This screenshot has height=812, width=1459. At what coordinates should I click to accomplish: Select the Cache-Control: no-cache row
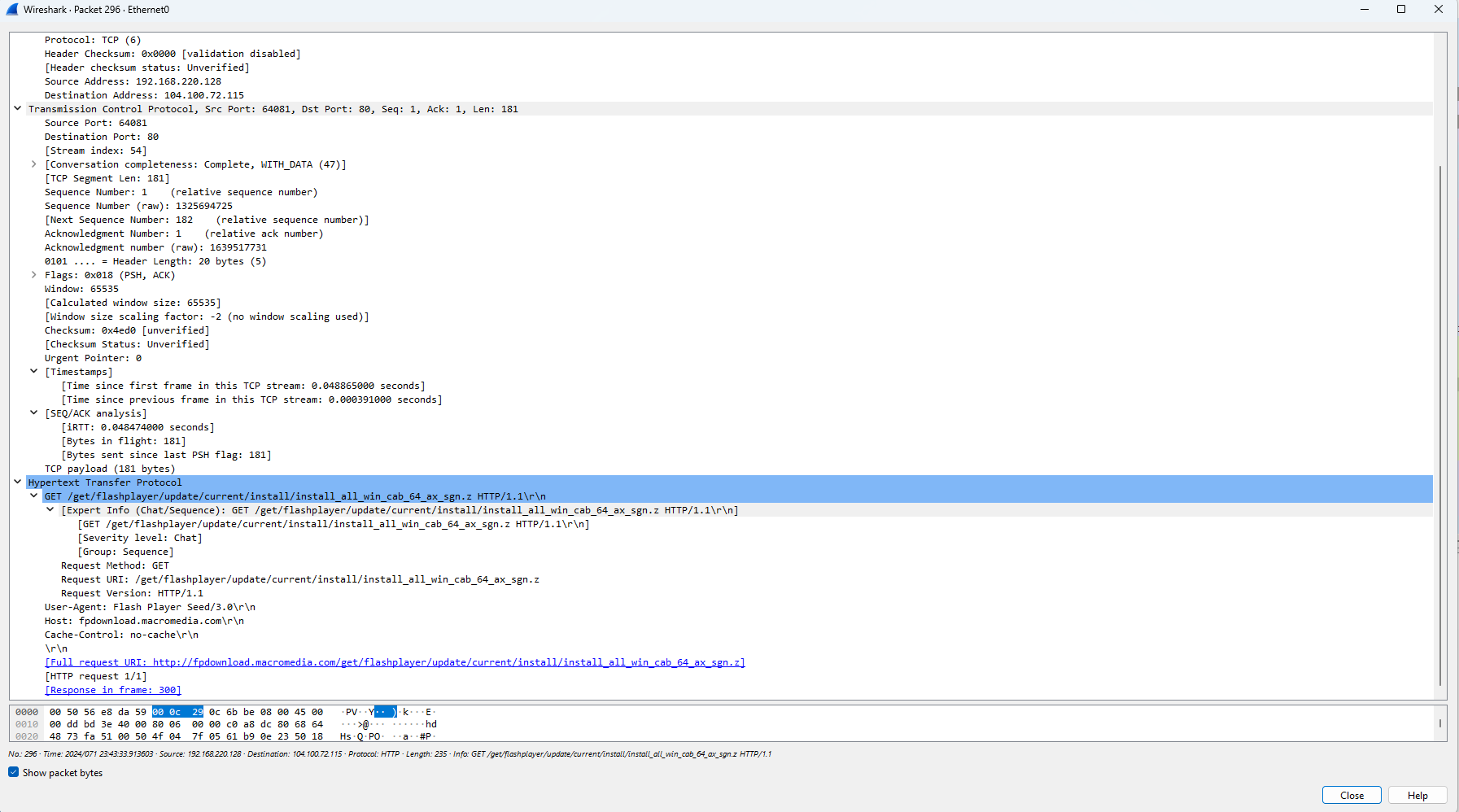(x=121, y=635)
